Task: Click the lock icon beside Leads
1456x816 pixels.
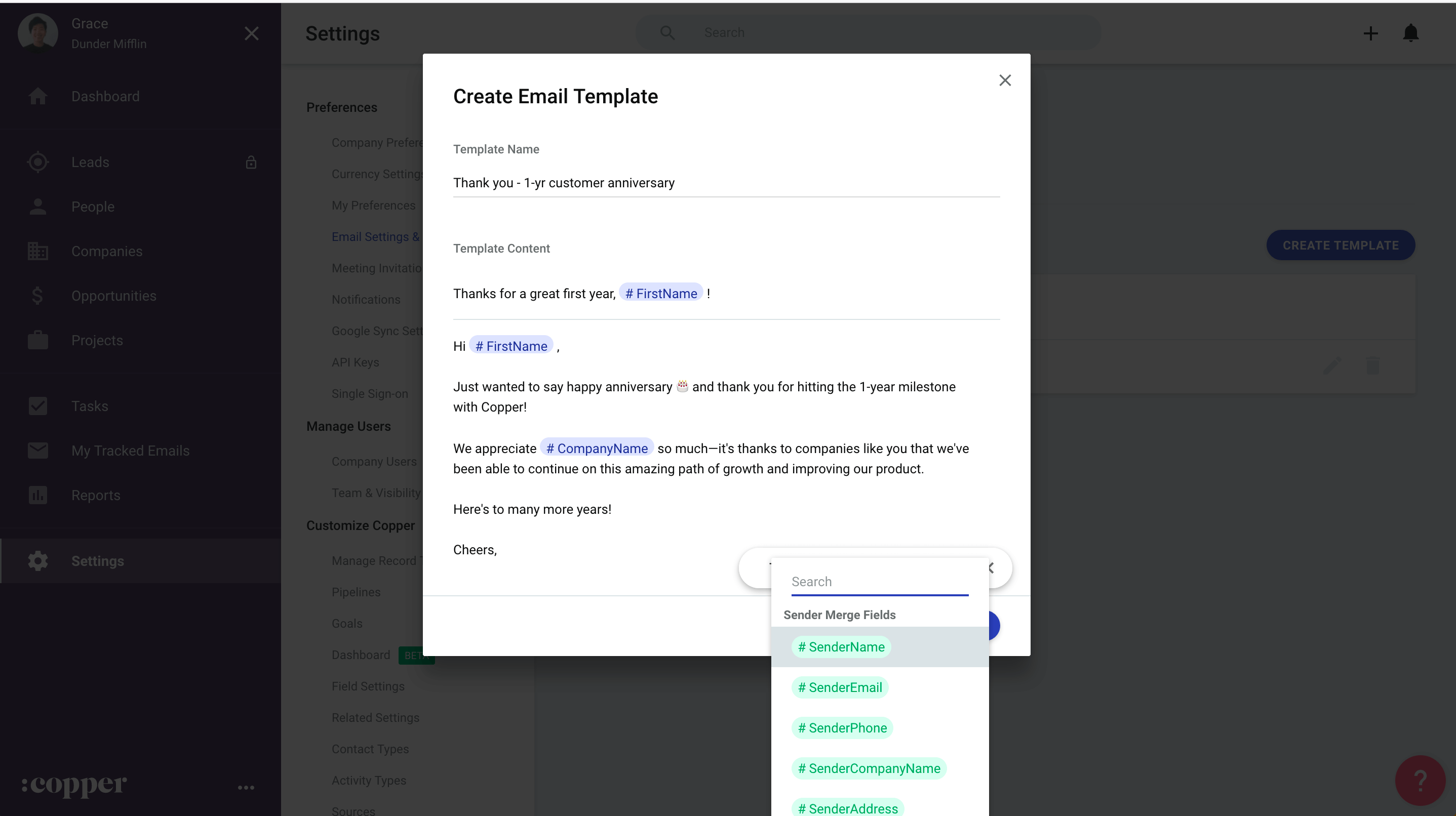Action: tap(251, 162)
